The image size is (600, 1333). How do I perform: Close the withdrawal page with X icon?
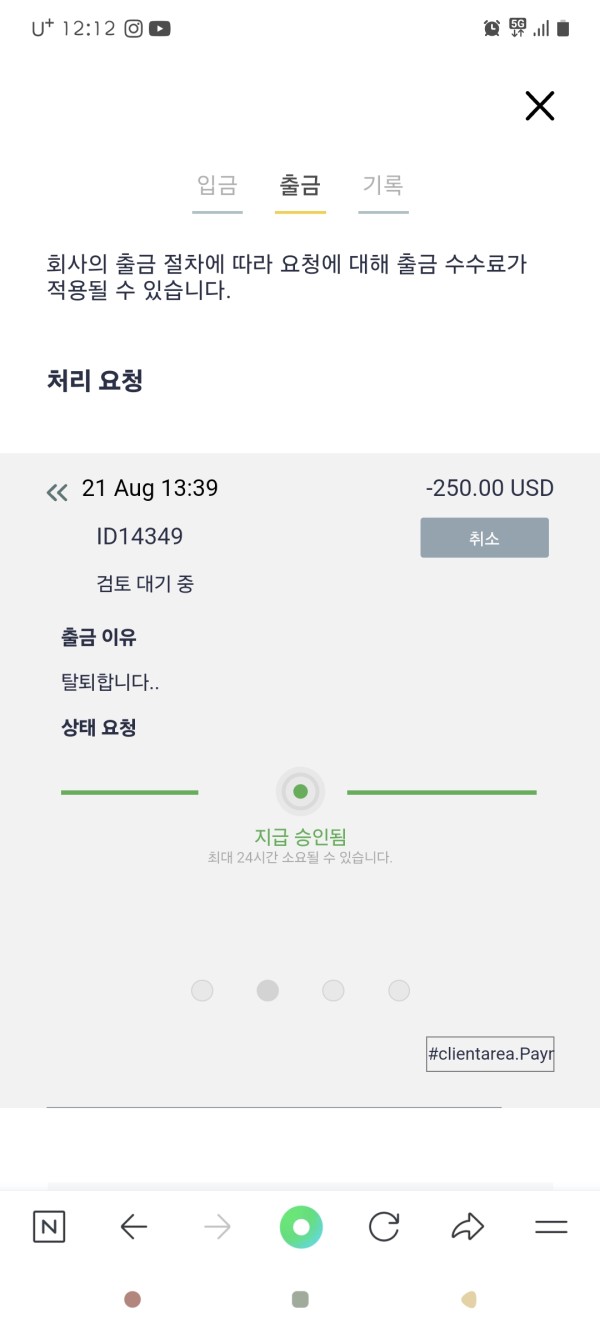coord(539,106)
